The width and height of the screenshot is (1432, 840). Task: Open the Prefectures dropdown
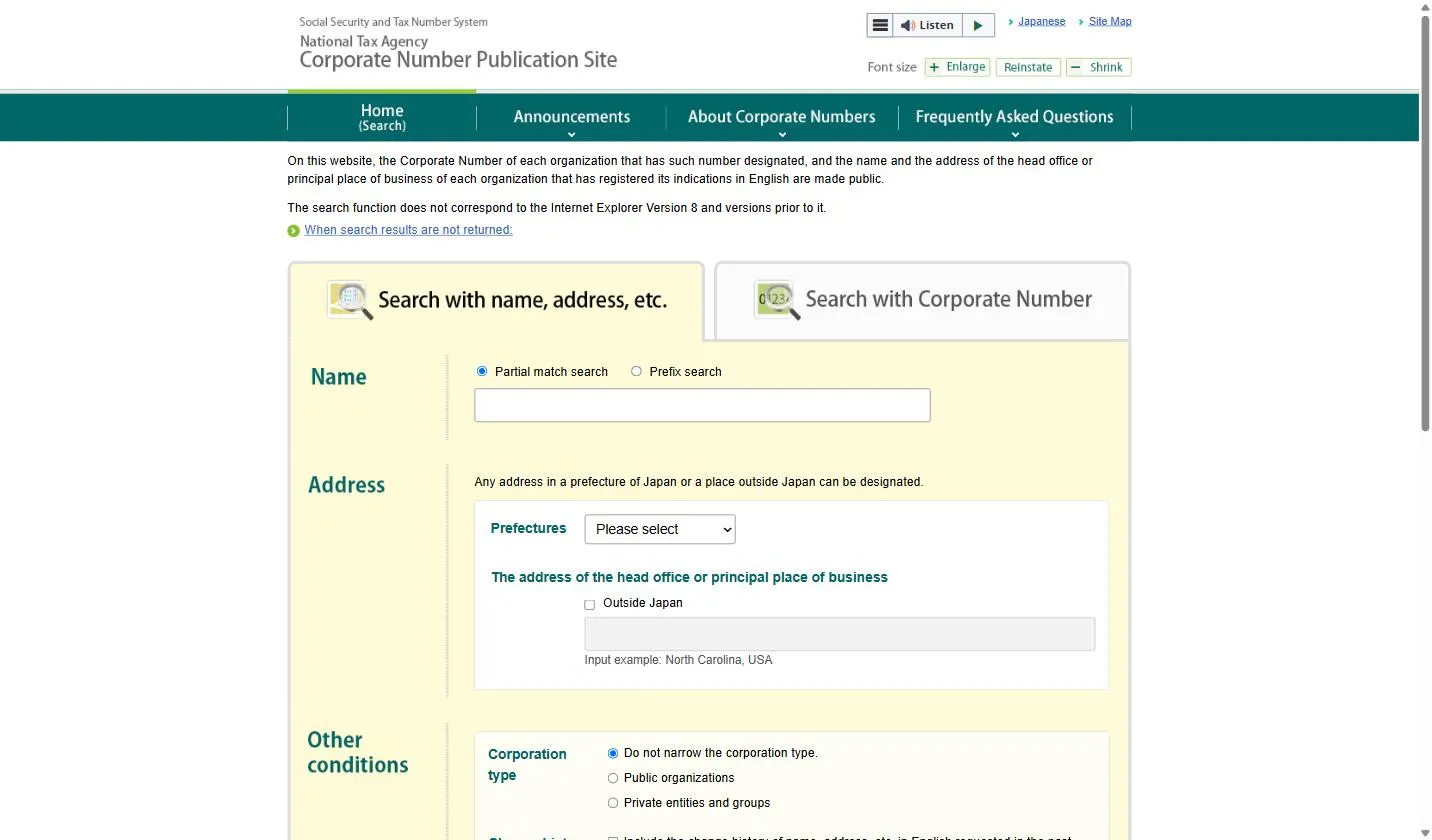pos(660,529)
